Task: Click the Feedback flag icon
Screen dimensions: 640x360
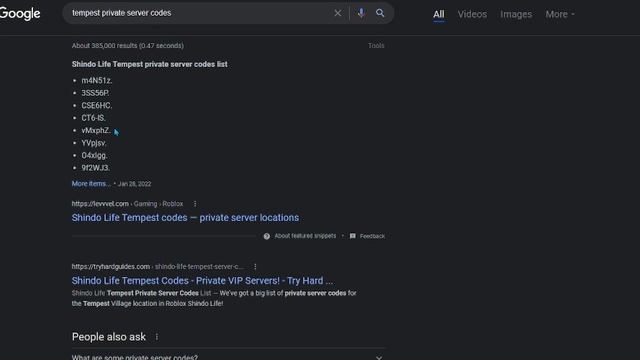Action: (353, 236)
